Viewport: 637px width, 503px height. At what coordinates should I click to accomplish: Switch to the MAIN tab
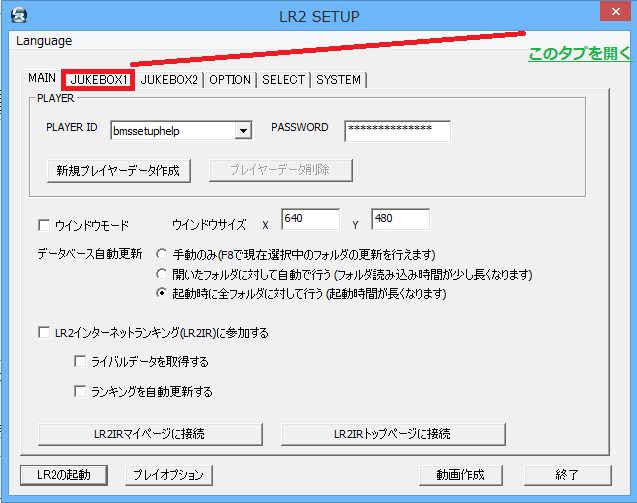[x=41, y=78]
